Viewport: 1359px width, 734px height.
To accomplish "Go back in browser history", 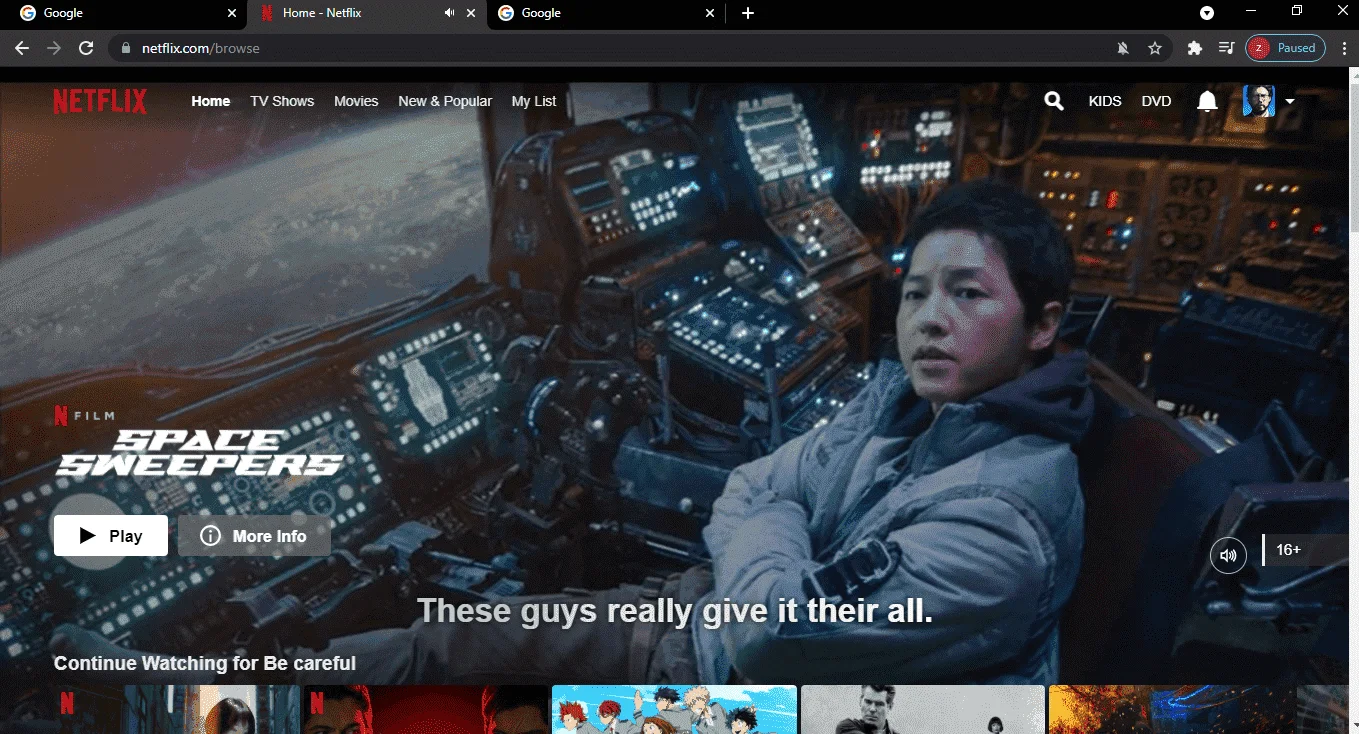I will pyautogui.click(x=22, y=48).
